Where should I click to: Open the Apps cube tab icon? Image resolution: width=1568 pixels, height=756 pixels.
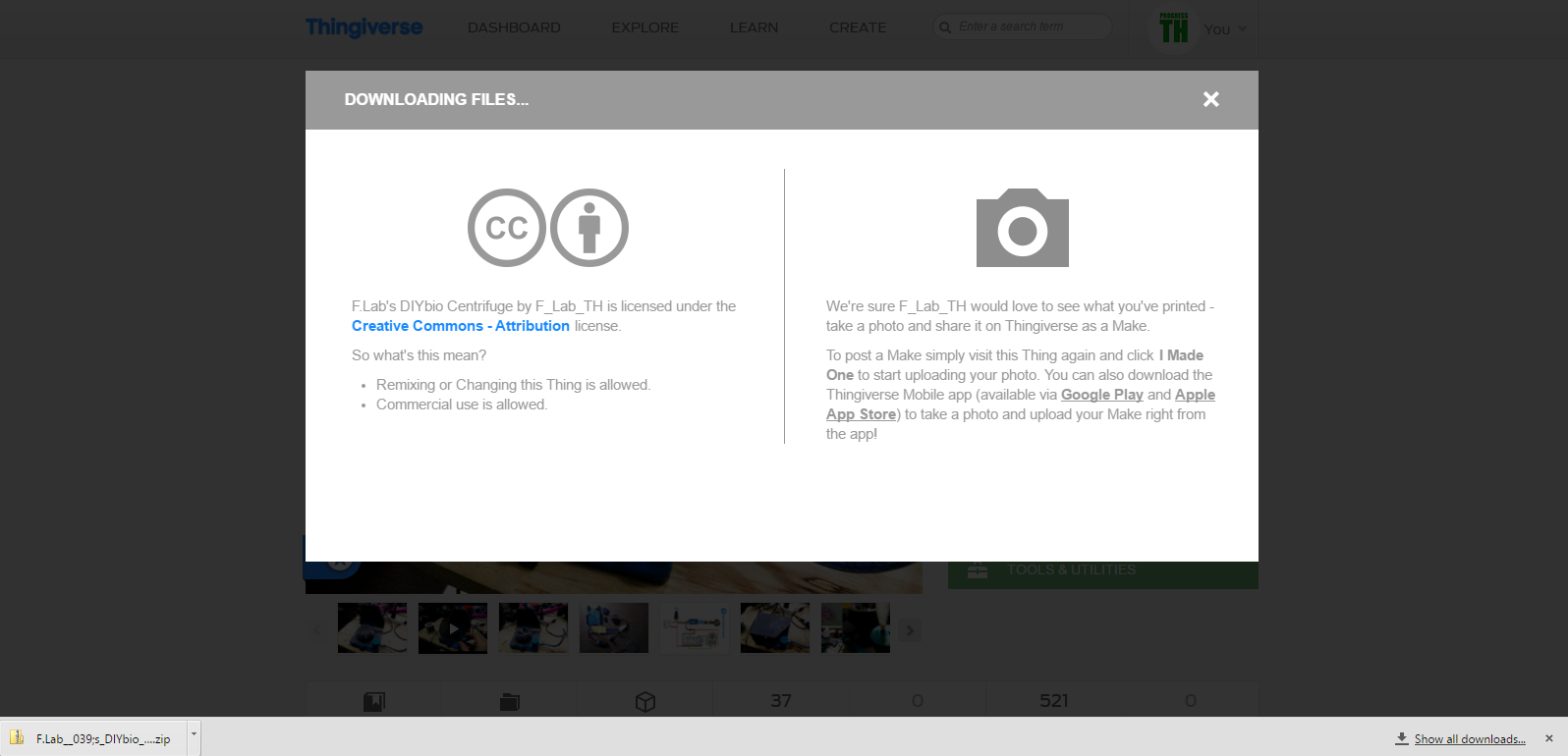click(644, 701)
